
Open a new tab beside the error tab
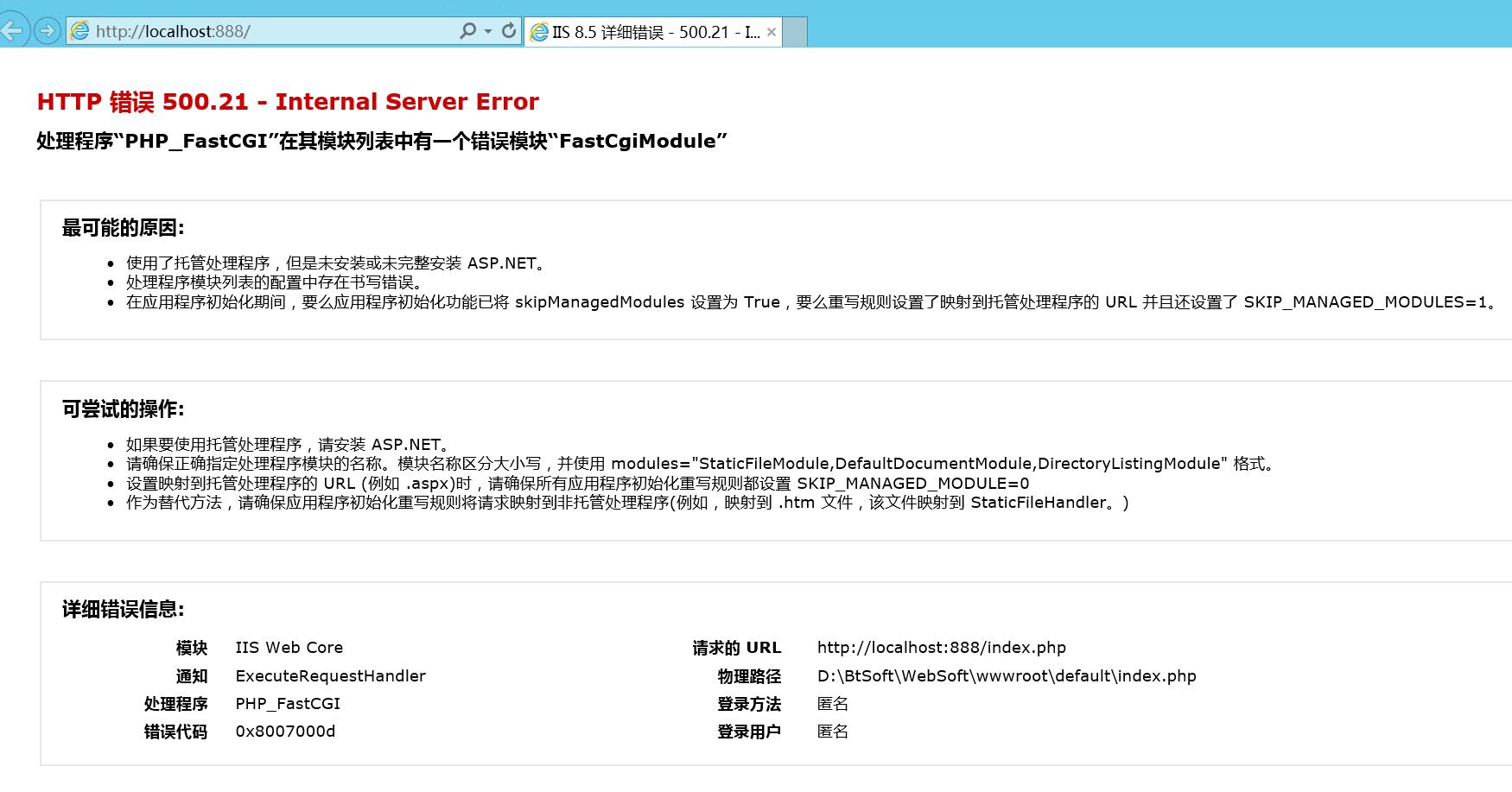point(795,32)
